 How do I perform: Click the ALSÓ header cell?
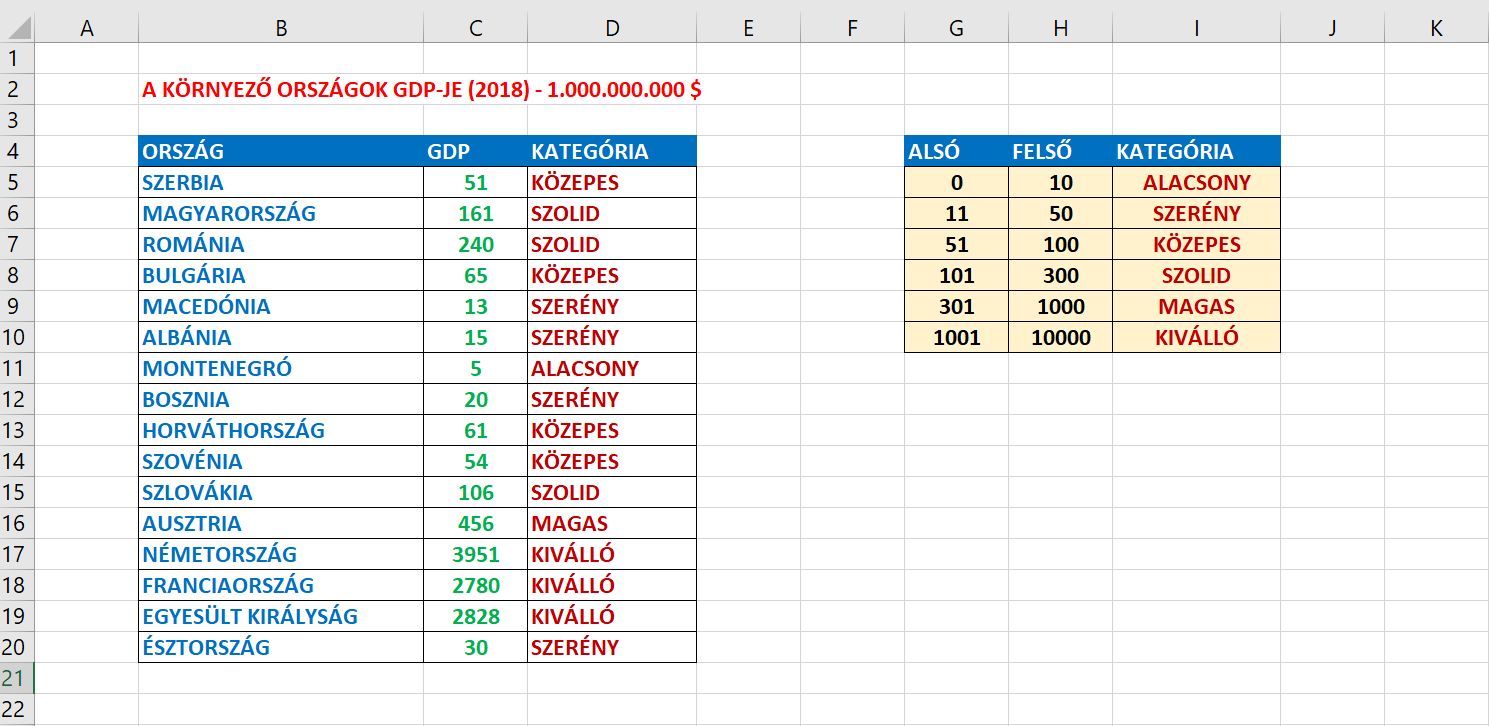(957, 151)
